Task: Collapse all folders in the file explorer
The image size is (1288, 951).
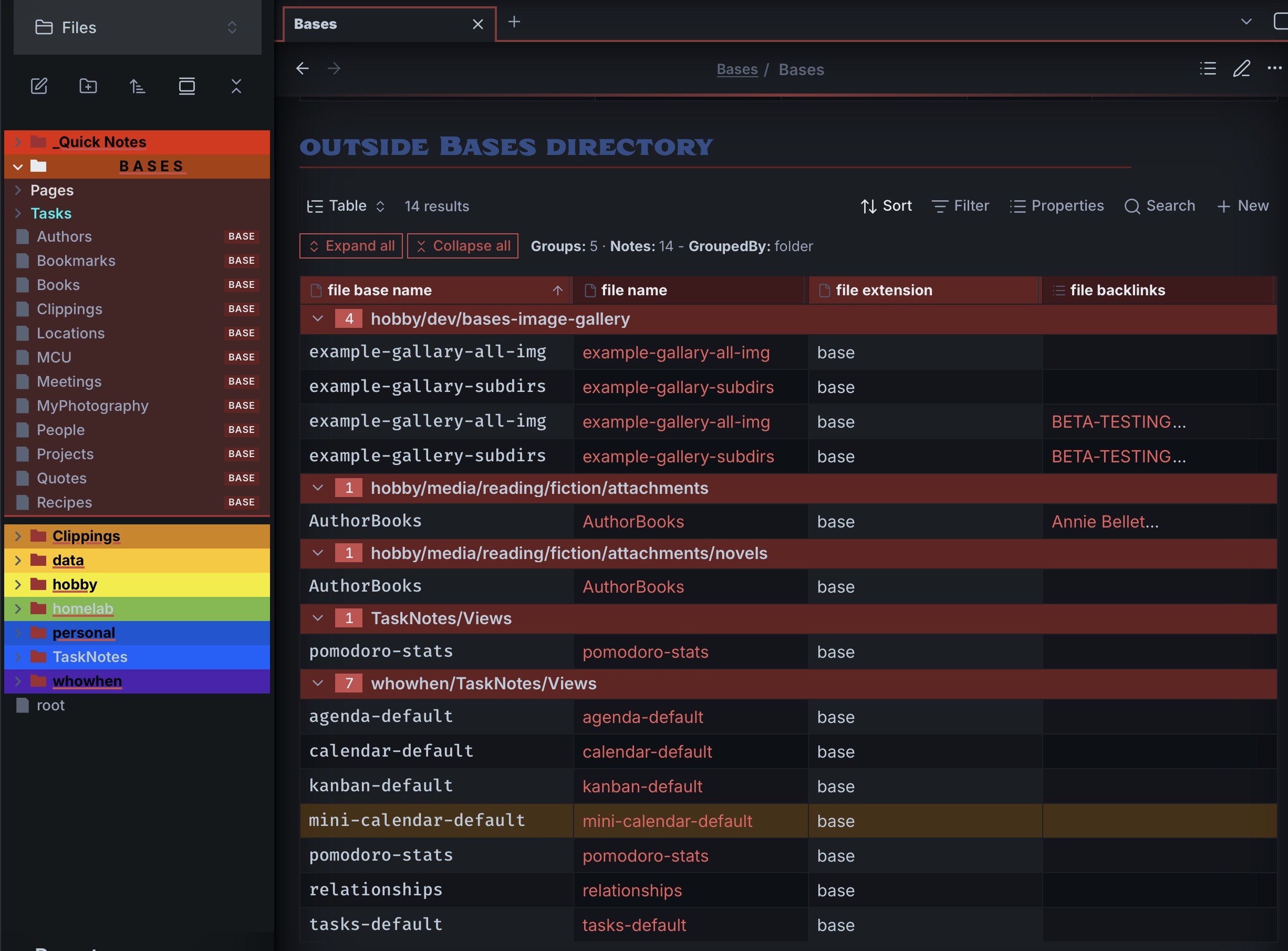Action: pyautogui.click(x=236, y=86)
